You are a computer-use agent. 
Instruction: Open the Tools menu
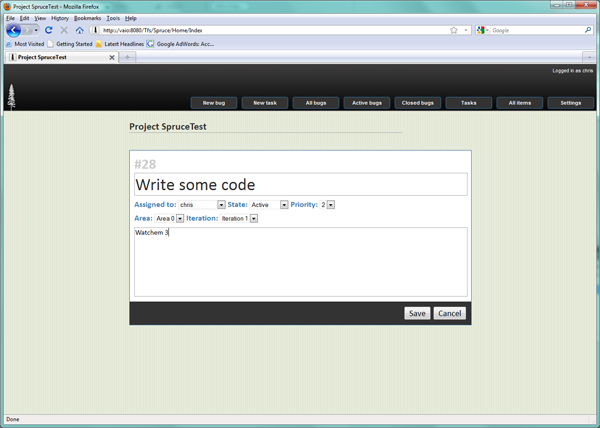(x=113, y=18)
